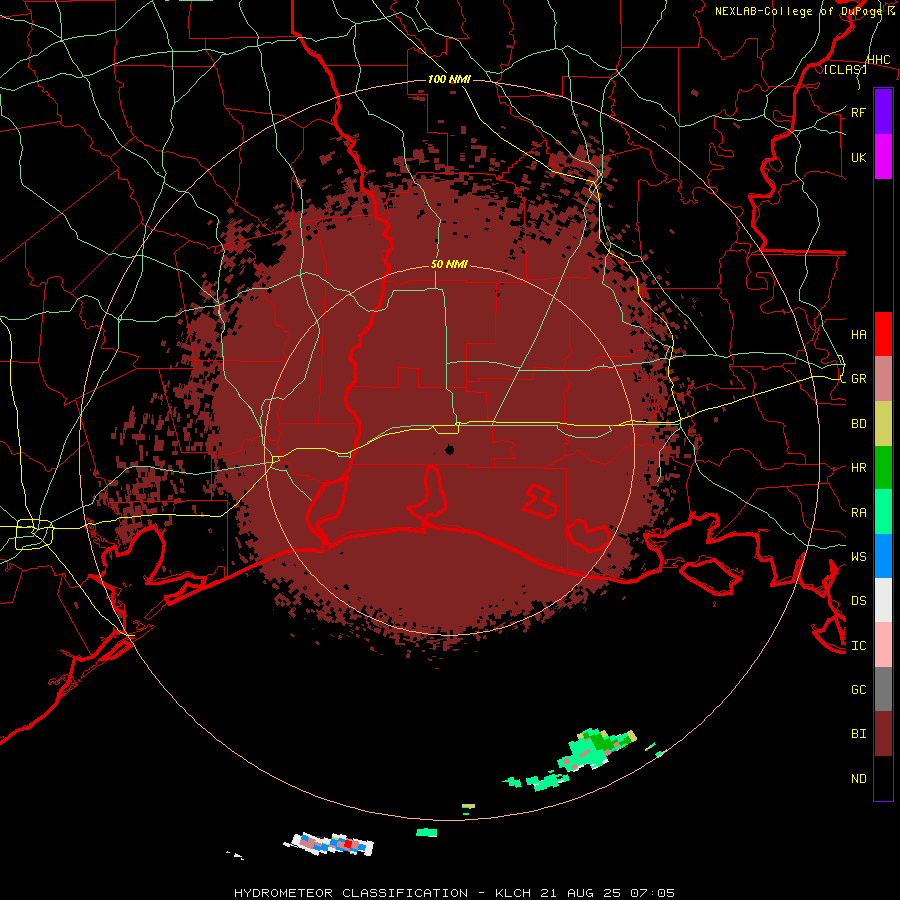
Task: Click the 'GR' legend label
Action: click(x=859, y=379)
